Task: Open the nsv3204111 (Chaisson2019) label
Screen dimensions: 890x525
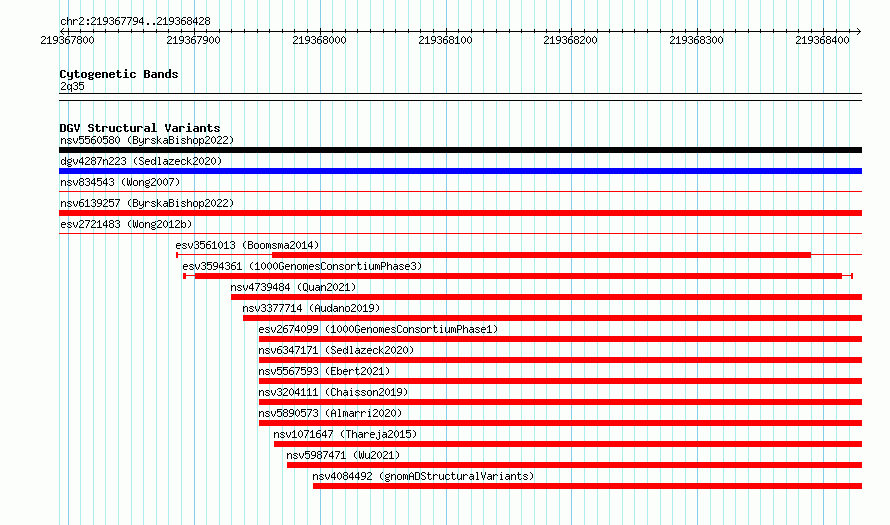Action: coord(333,392)
